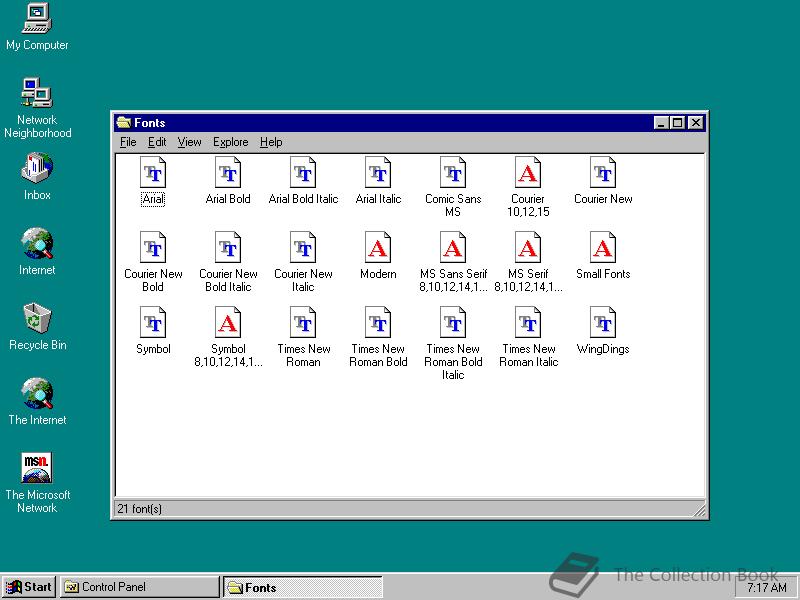The image size is (800, 600).
Task: Minimize the Fonts window
Action: tap(661, 123)
